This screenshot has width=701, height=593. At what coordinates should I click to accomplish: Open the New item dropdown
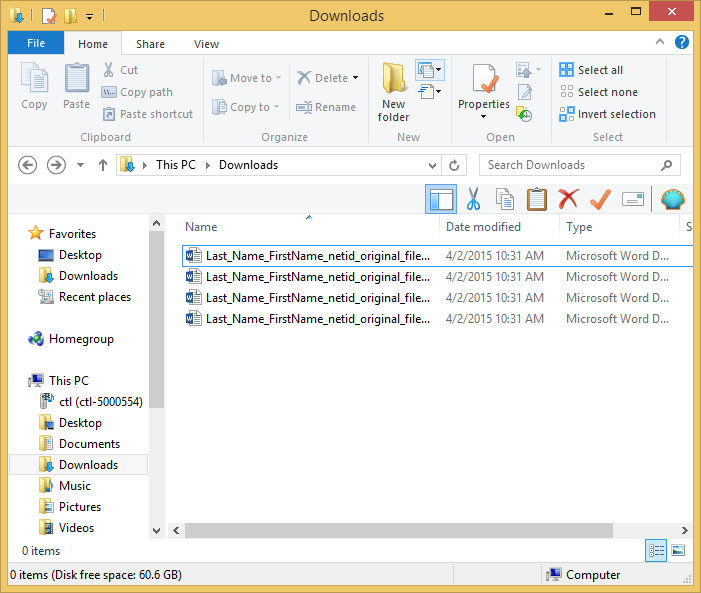point(430,69)
